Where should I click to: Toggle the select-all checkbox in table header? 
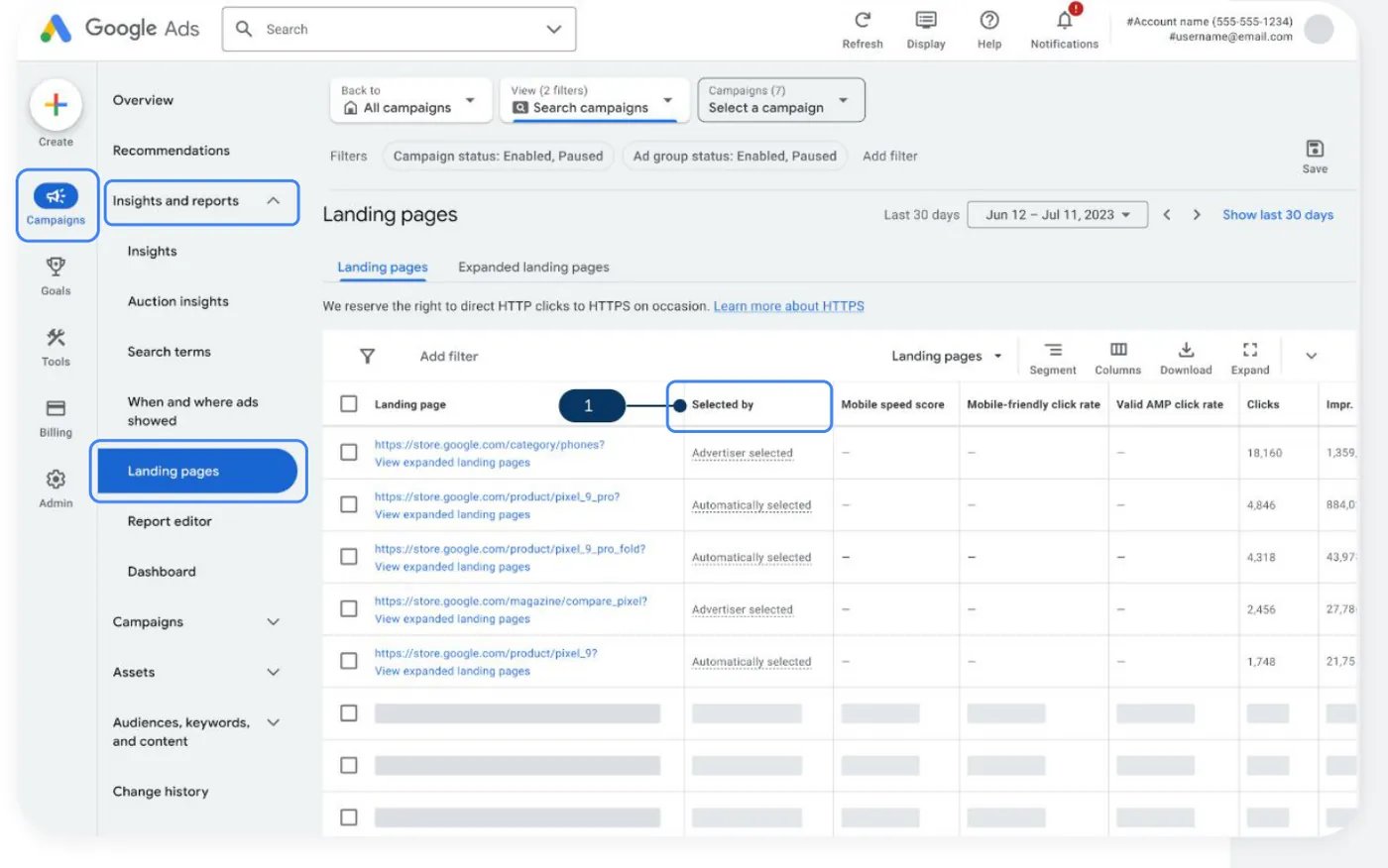(349, 404)
